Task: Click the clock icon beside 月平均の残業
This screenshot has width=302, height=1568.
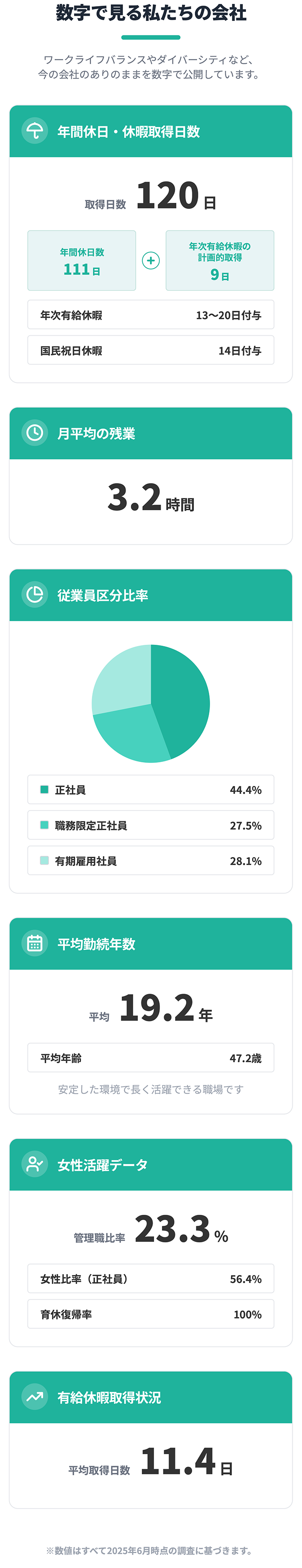Action: point(35,433)
